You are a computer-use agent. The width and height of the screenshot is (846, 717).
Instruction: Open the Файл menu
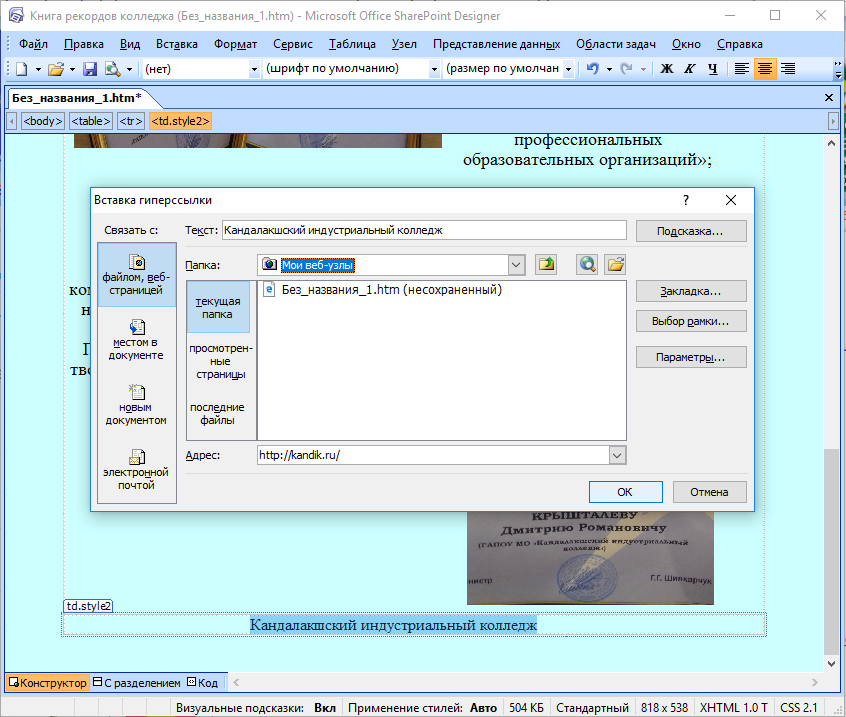(x=33, y=44)
